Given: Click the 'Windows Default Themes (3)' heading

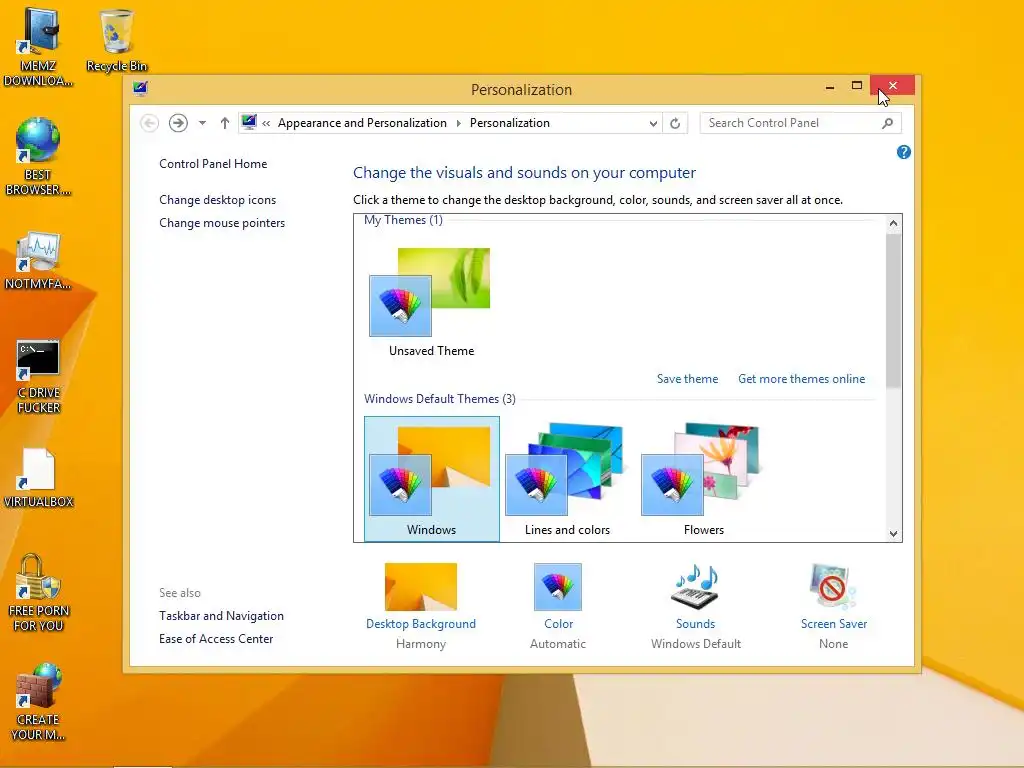Looking at the screenshot, I should [440, 399].
